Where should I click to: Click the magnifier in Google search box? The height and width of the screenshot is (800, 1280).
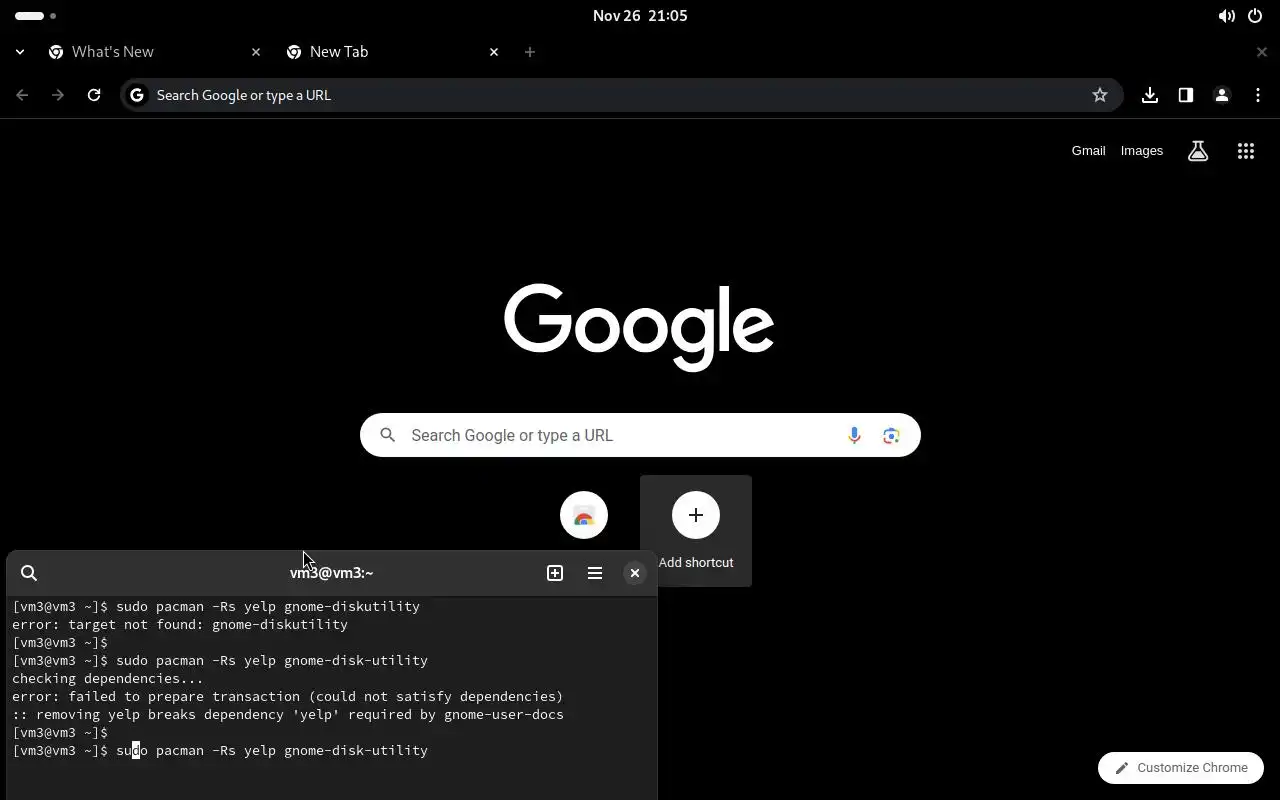(388, 435)
